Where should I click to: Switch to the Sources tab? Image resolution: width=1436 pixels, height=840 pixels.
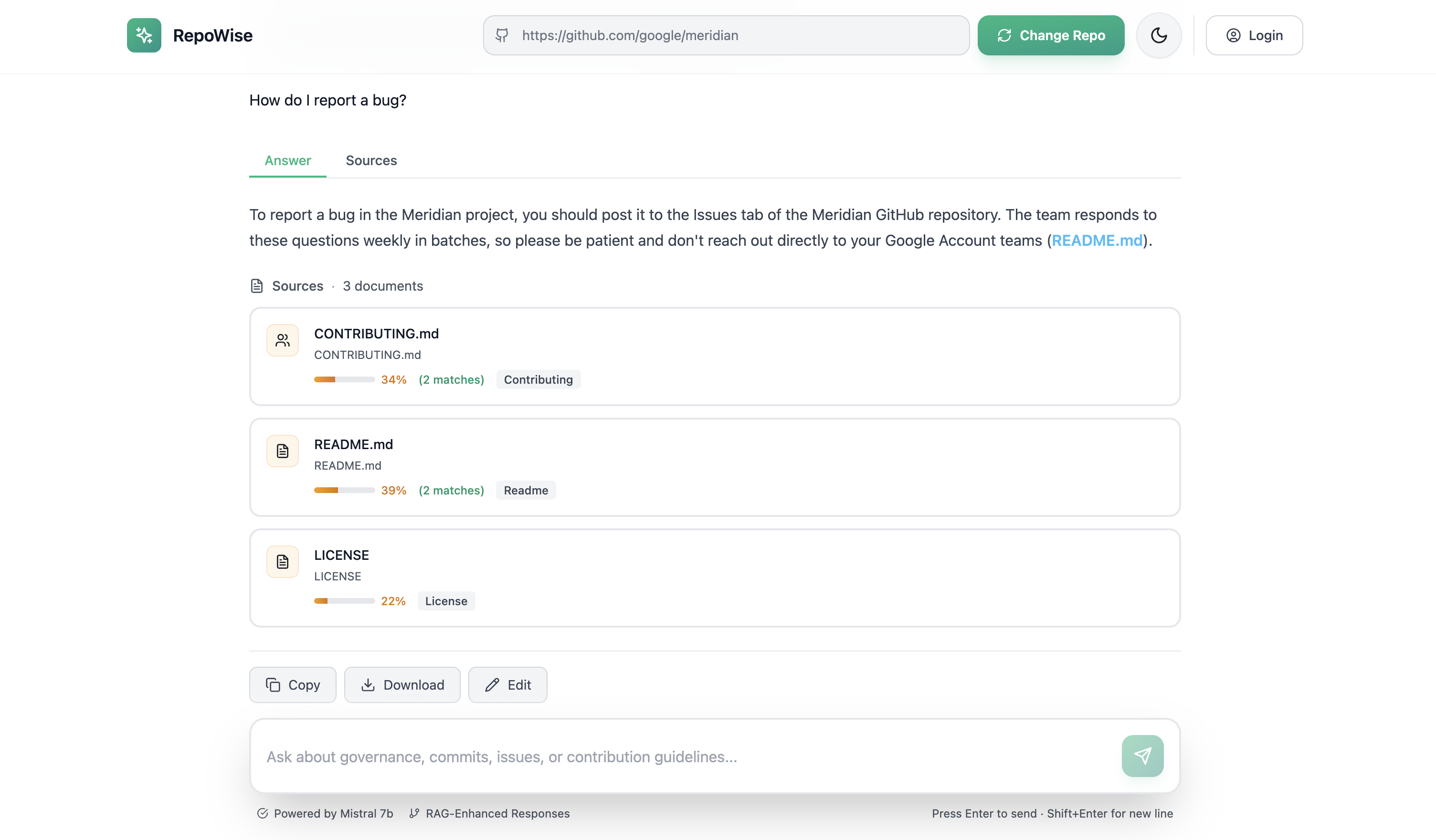tap(371, 161)
